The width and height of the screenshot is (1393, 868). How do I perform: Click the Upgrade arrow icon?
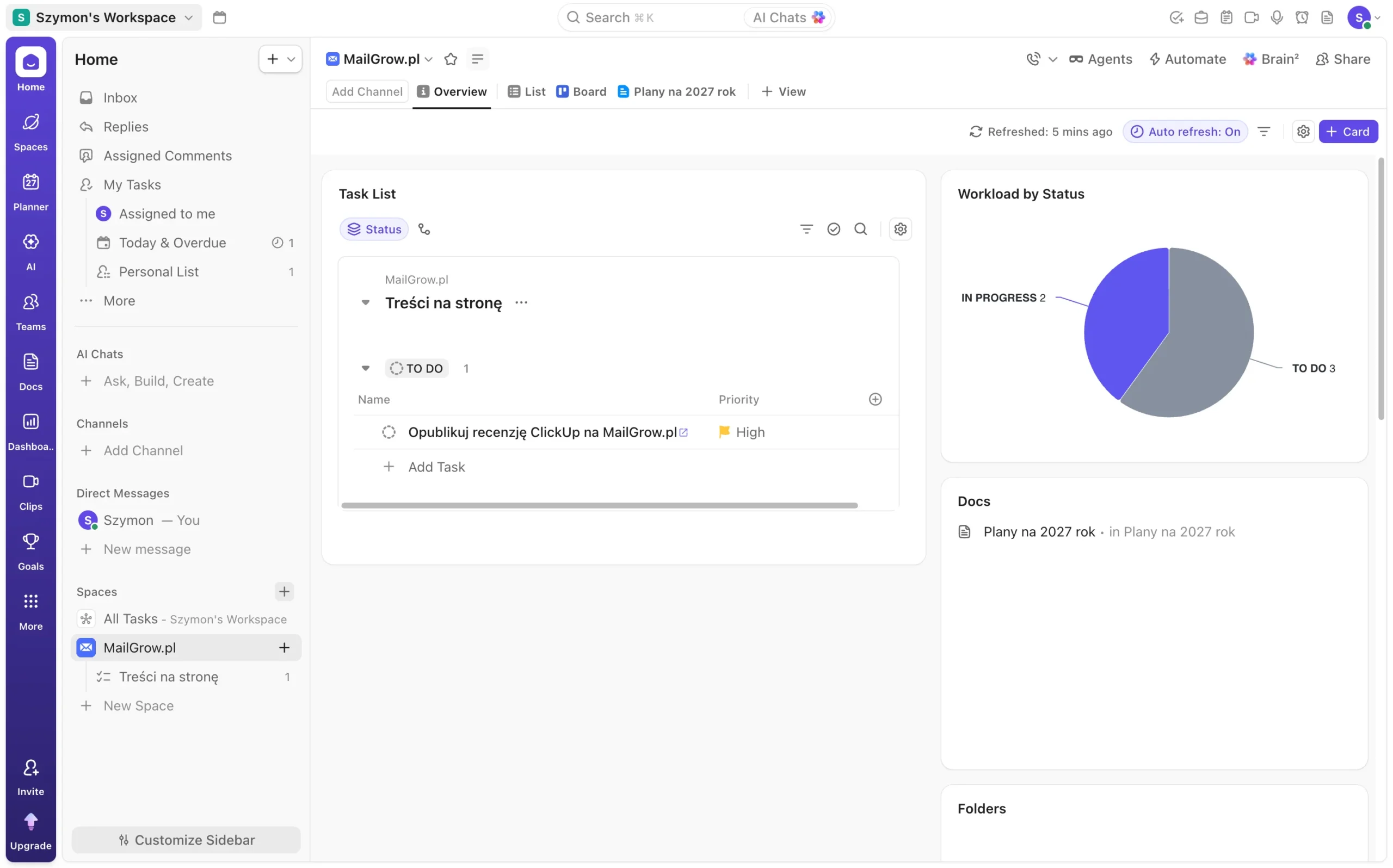coord(31,821)
